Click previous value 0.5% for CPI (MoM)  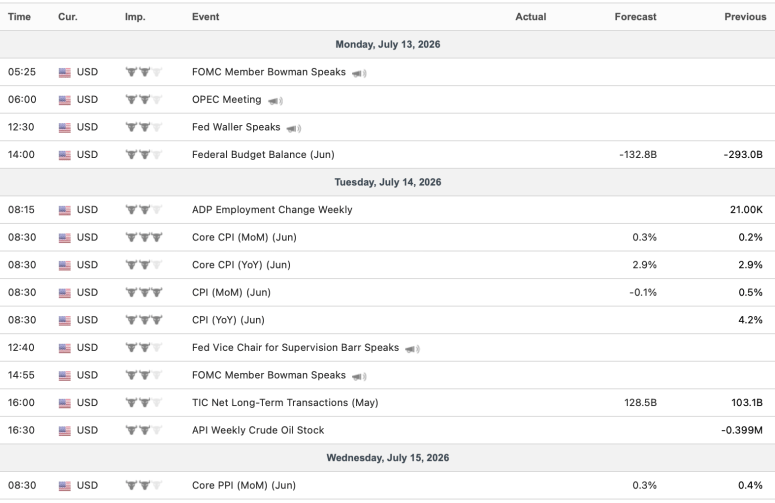coord(750,293)
